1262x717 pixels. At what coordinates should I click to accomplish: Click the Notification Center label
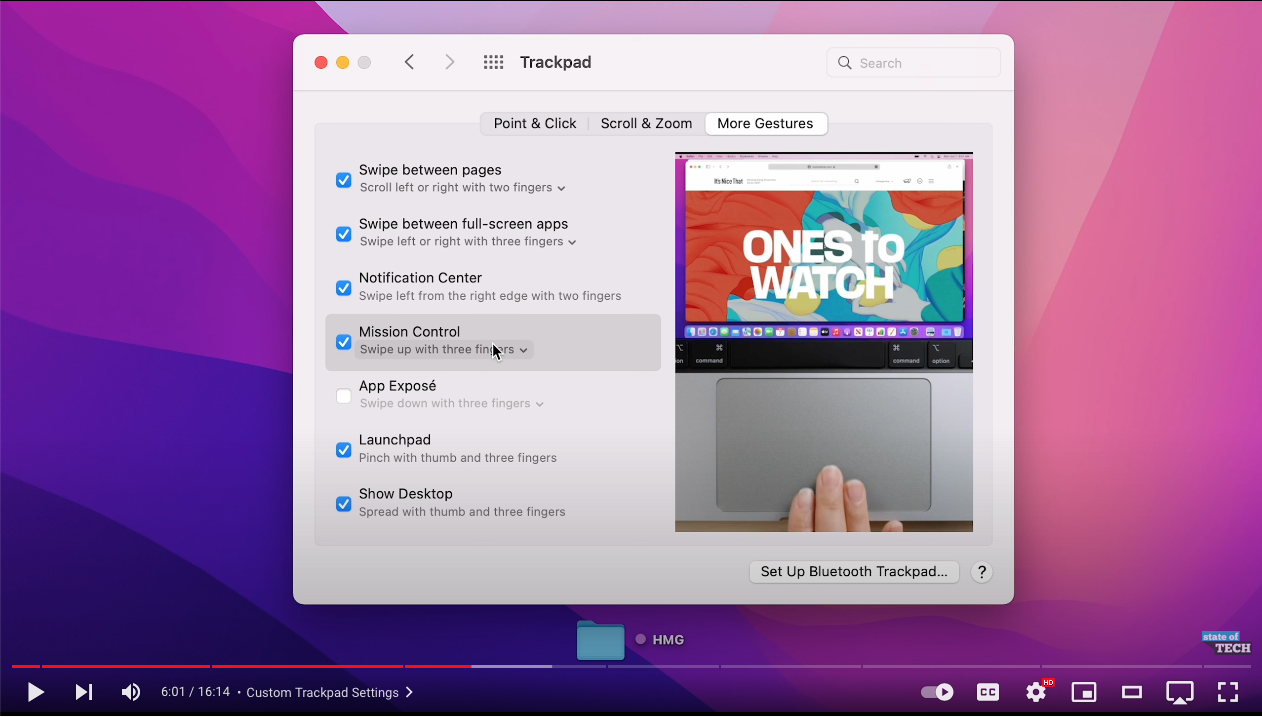tap(420, 278)
